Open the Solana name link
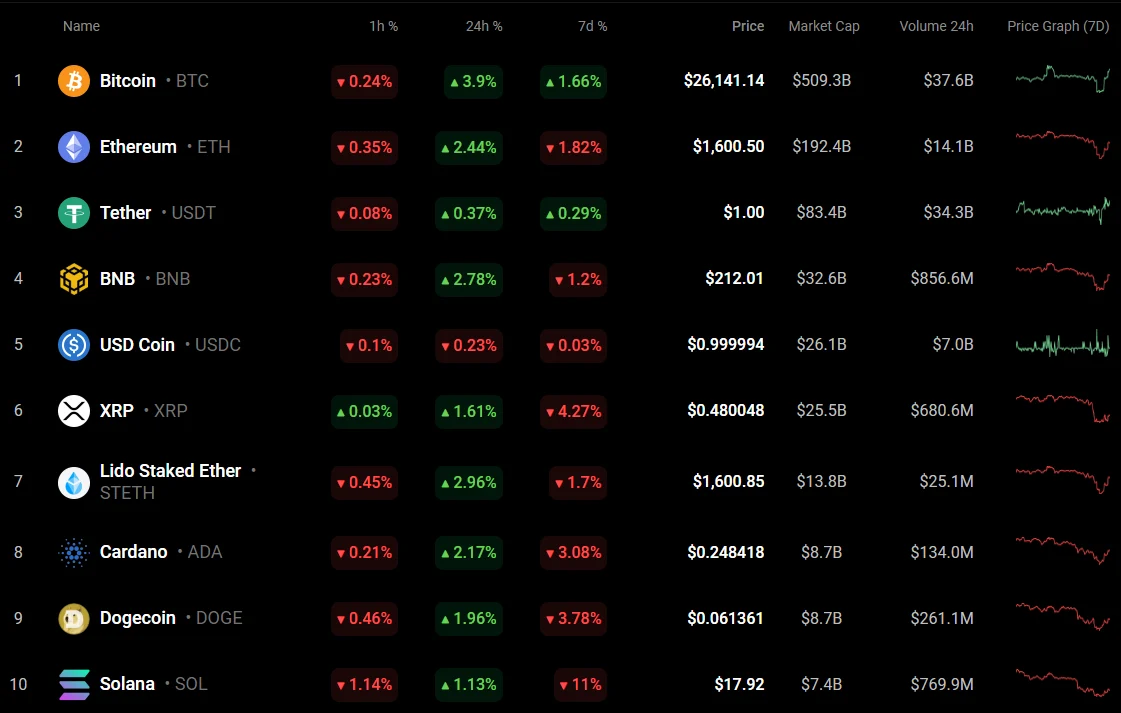Viewport: 1121px width, 713px height. pyautogui.click(x=127, y=684)
